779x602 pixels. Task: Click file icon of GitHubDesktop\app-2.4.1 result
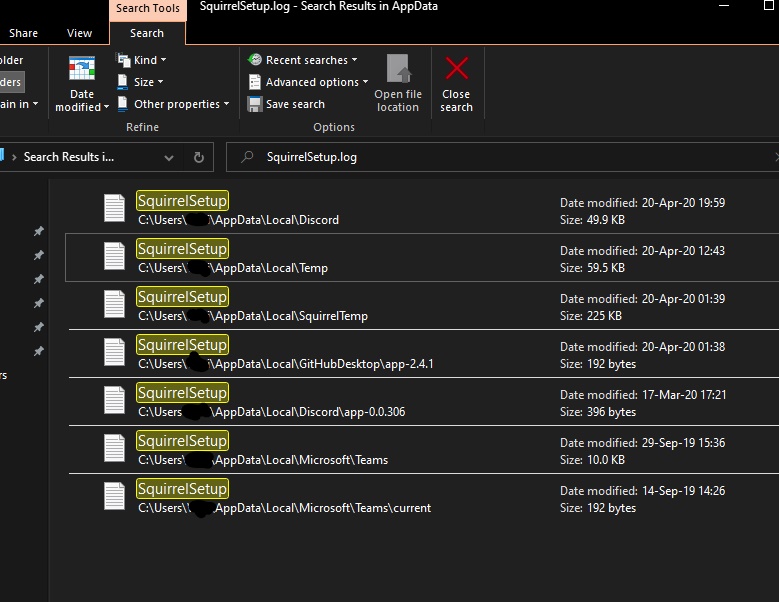[114, 352]
